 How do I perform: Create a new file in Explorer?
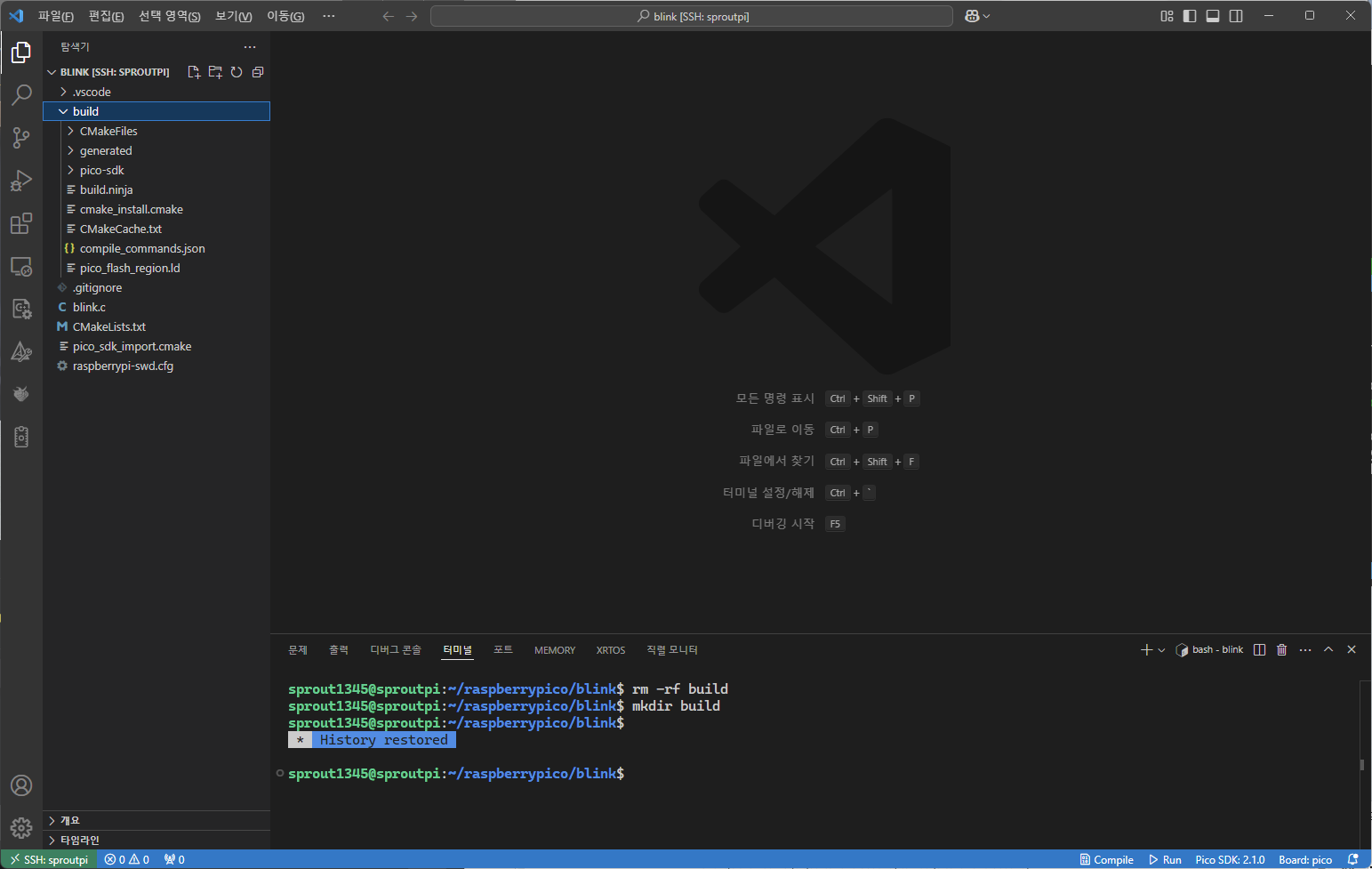coord(194,72)
